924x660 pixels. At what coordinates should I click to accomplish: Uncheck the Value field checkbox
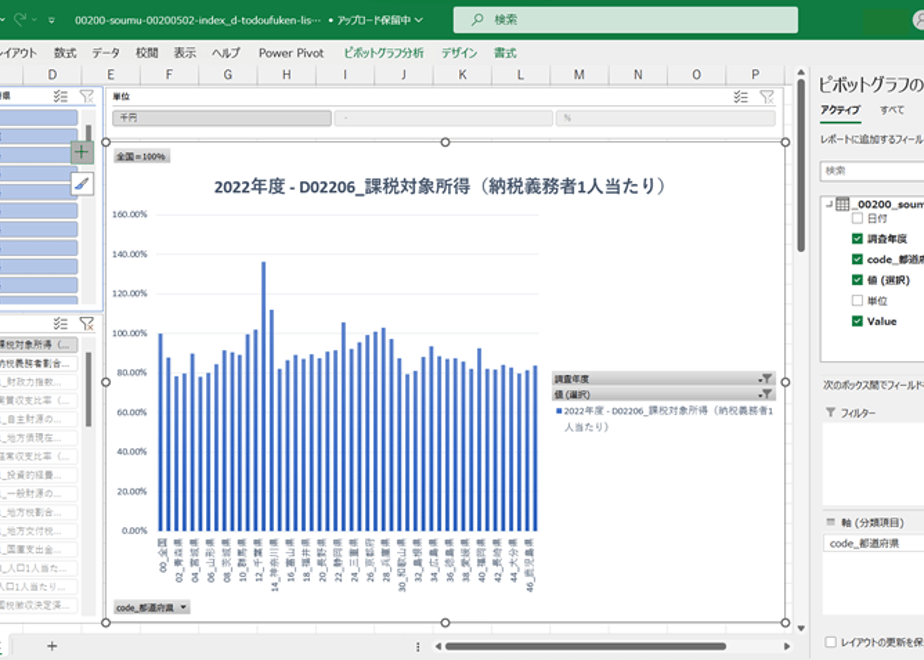[857, 321]
